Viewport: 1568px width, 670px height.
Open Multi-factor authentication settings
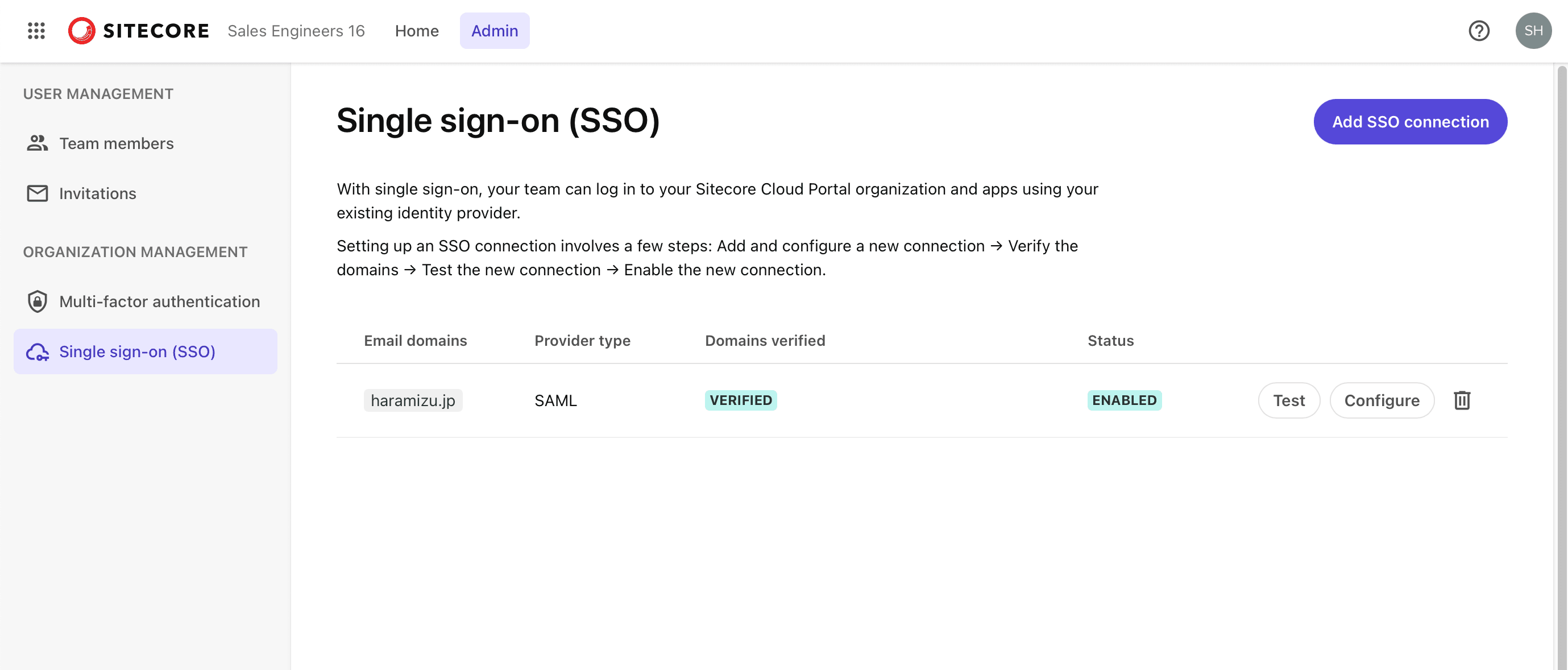coord(160,301)
